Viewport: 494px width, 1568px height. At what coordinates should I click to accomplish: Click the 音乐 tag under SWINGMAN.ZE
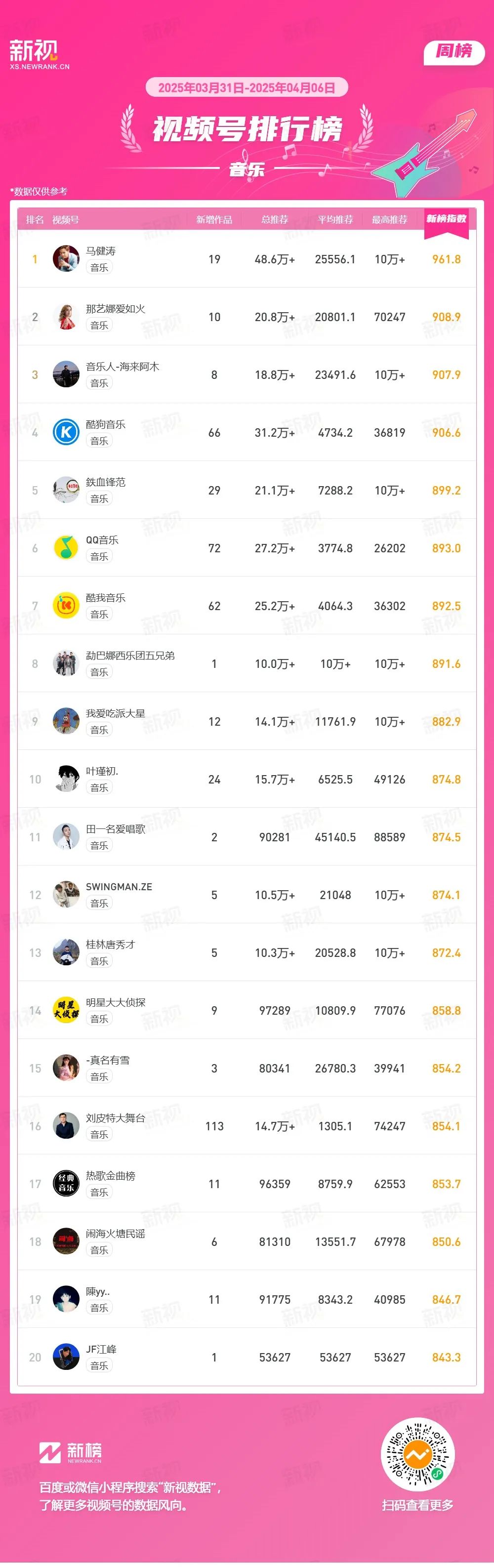coord(99,903)
